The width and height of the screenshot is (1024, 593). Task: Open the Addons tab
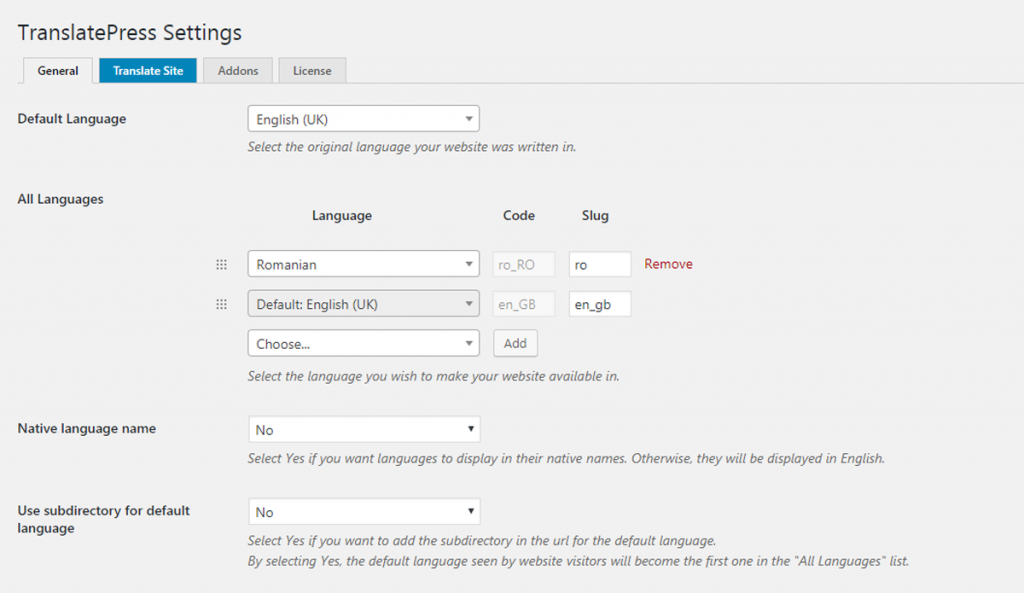(x=238, y=71)
